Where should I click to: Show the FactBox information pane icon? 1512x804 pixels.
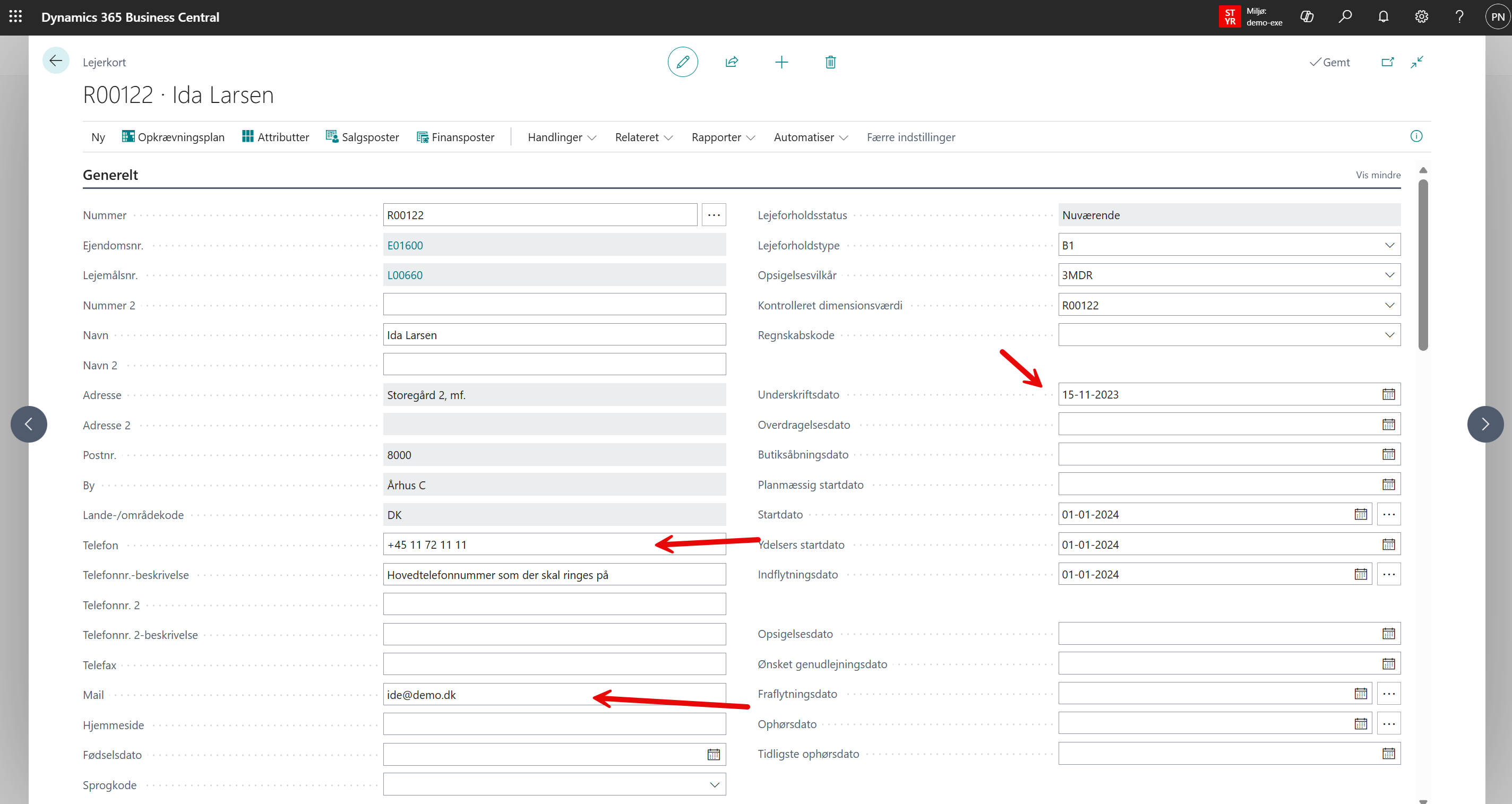[x=1416, y=136]
